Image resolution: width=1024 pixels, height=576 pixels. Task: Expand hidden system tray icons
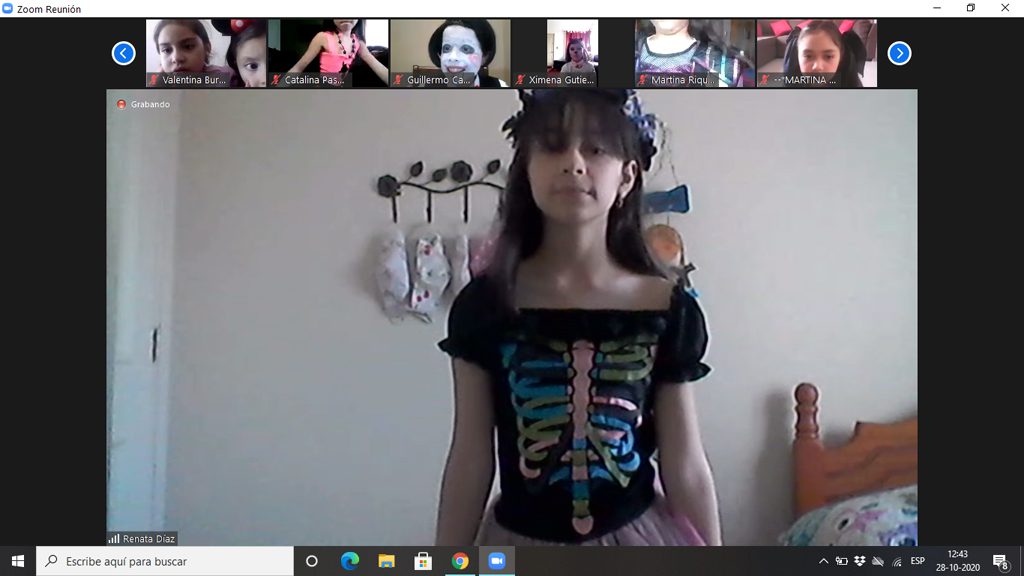[823, 561]
